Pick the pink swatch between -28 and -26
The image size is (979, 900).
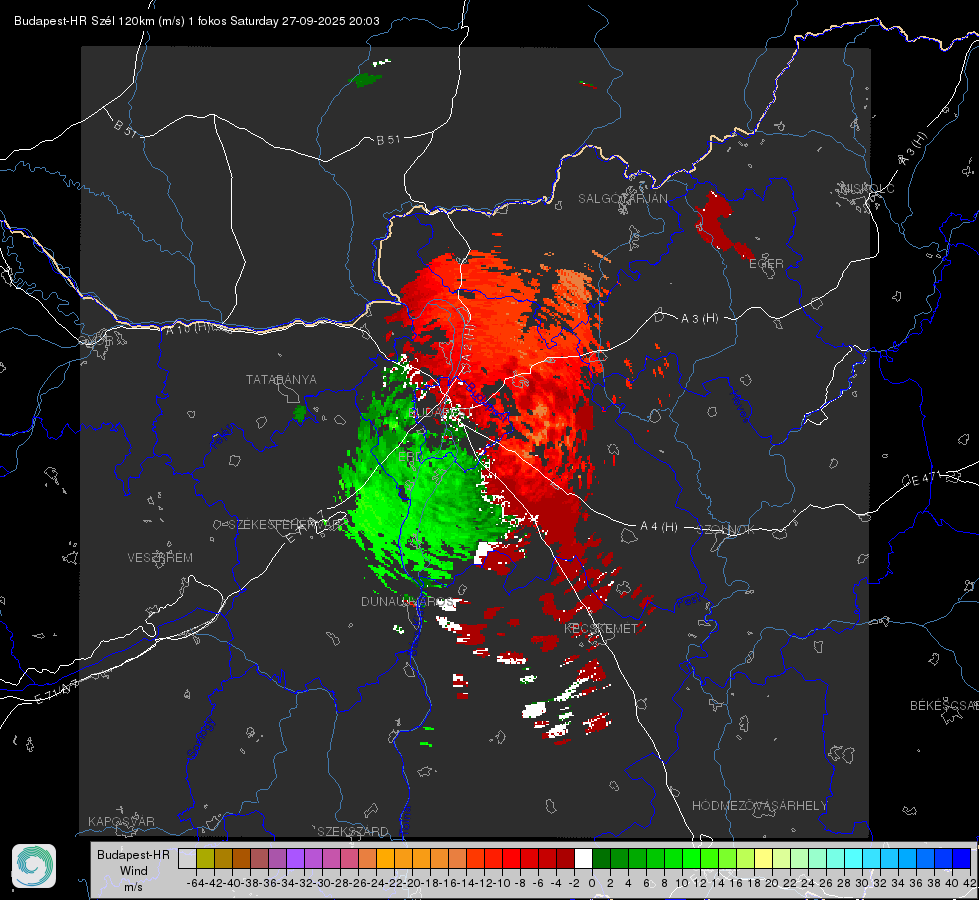[x=349, y=859]
